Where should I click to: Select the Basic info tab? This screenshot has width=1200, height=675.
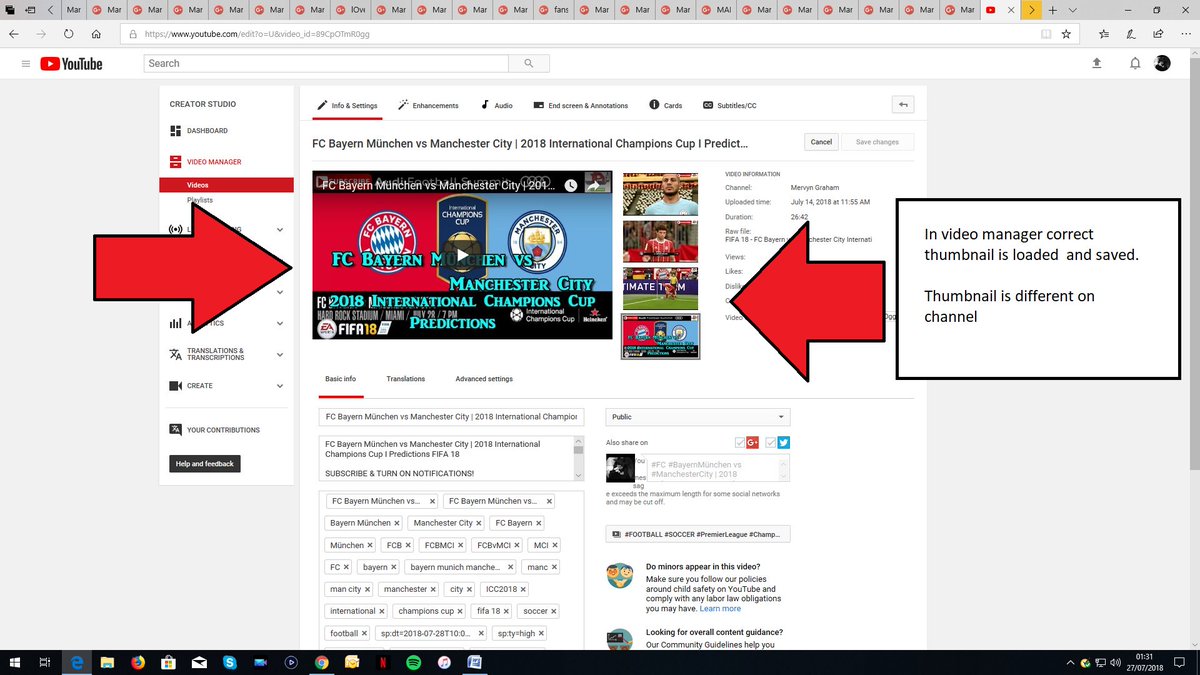click(340, 379)
